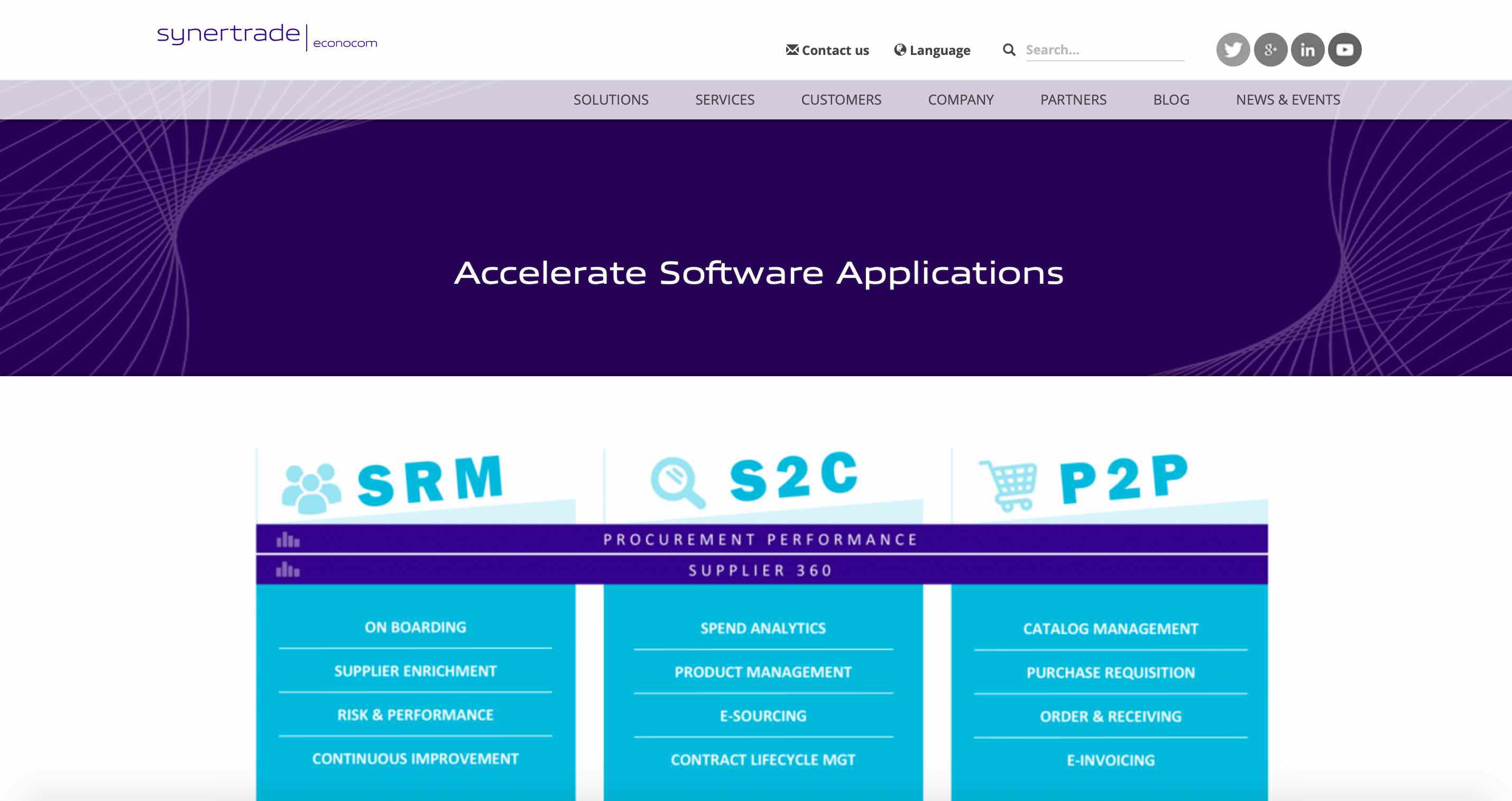The height and width of the screenshot is (801, 1512).
Task: Select Spend Analytics
Action: coord(763,628)
